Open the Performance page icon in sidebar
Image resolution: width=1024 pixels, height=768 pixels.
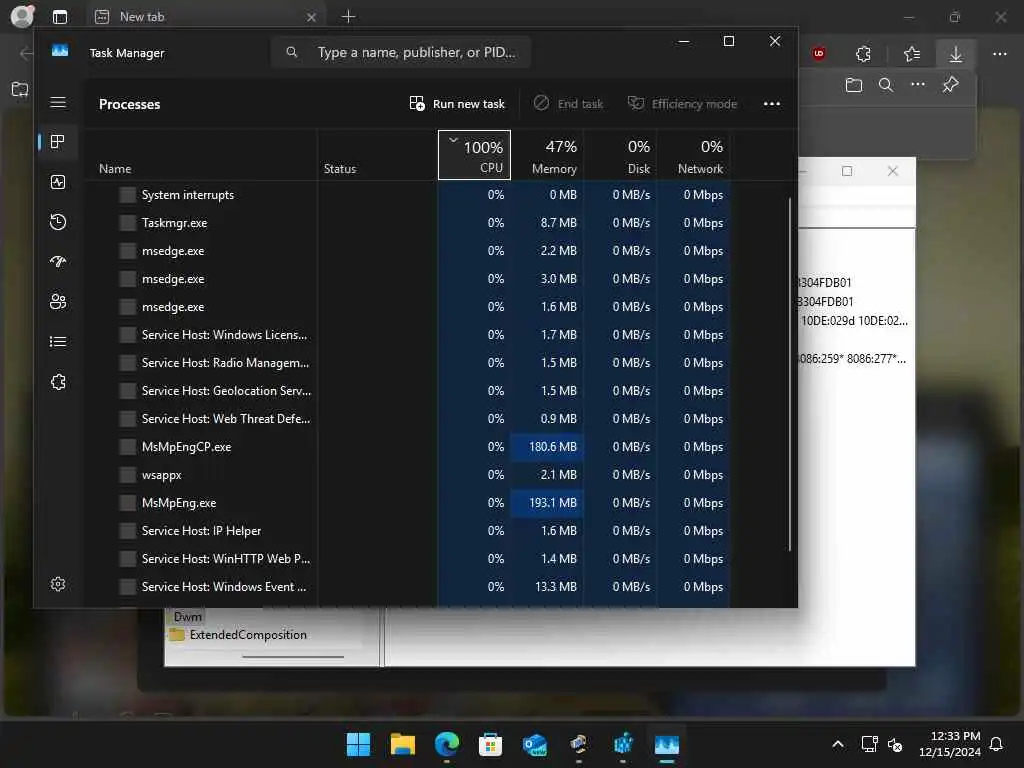(x=58, y=182)
